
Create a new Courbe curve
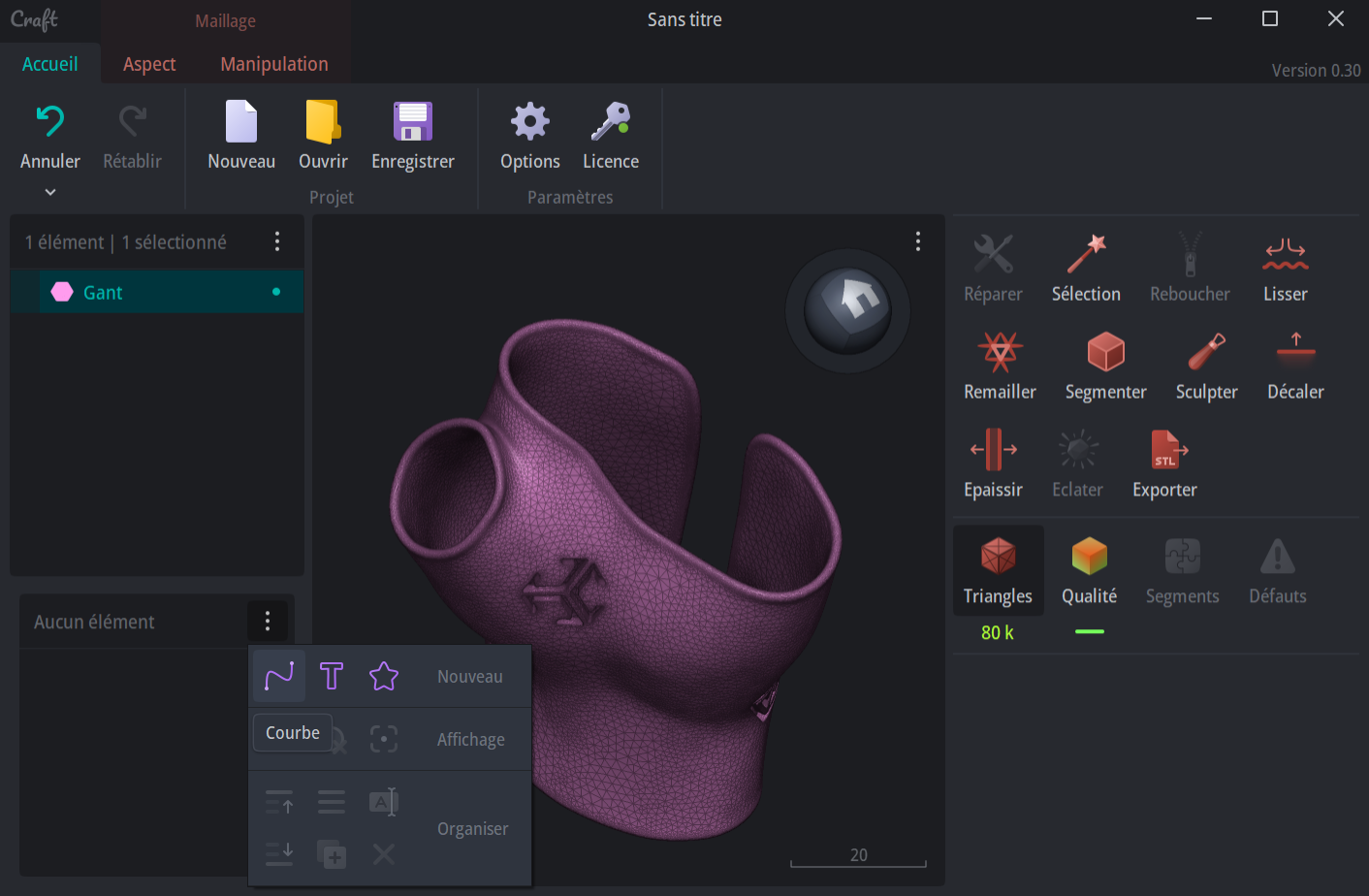(279, 676)
